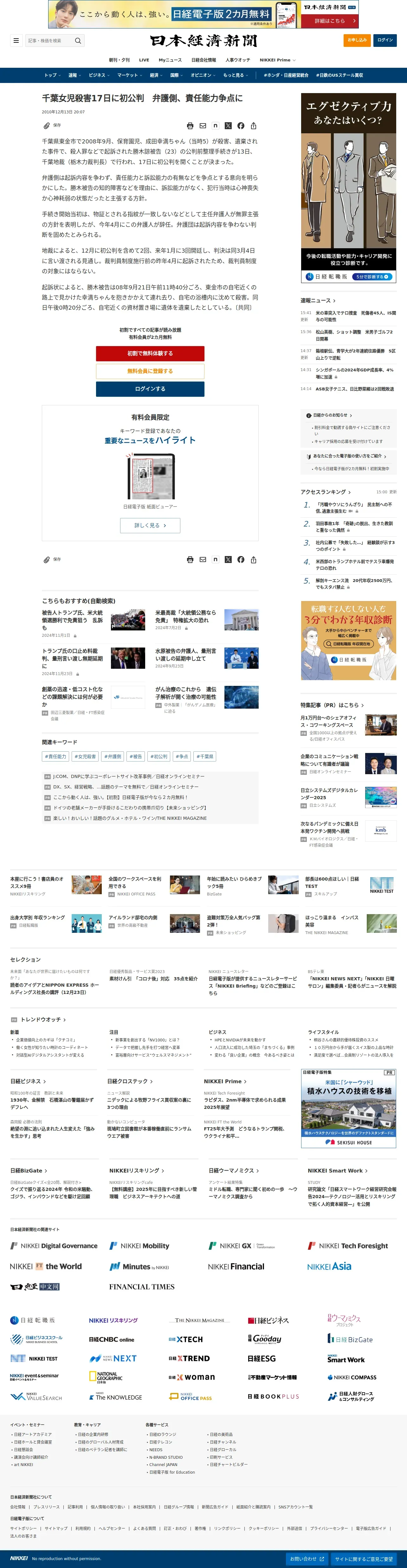Select the #女児殺害 keyword tag

click(85, 756)
